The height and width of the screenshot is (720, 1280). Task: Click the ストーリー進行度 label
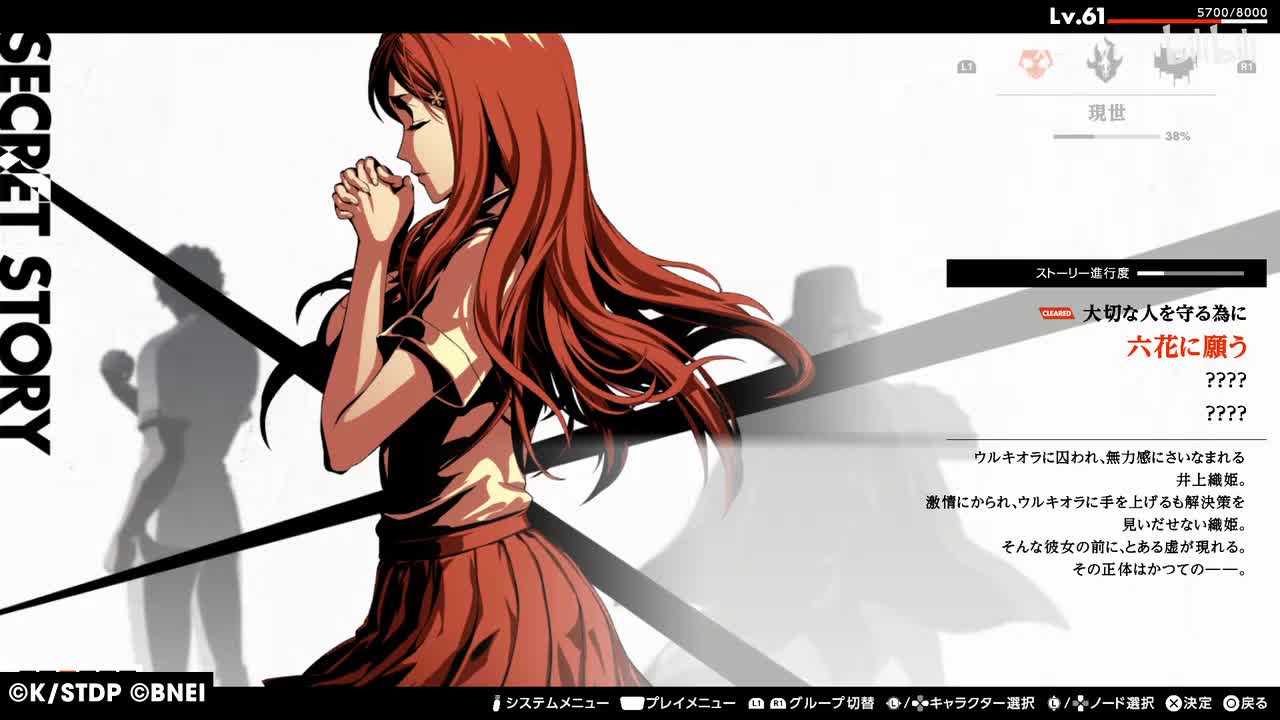tap(1082, 273)
